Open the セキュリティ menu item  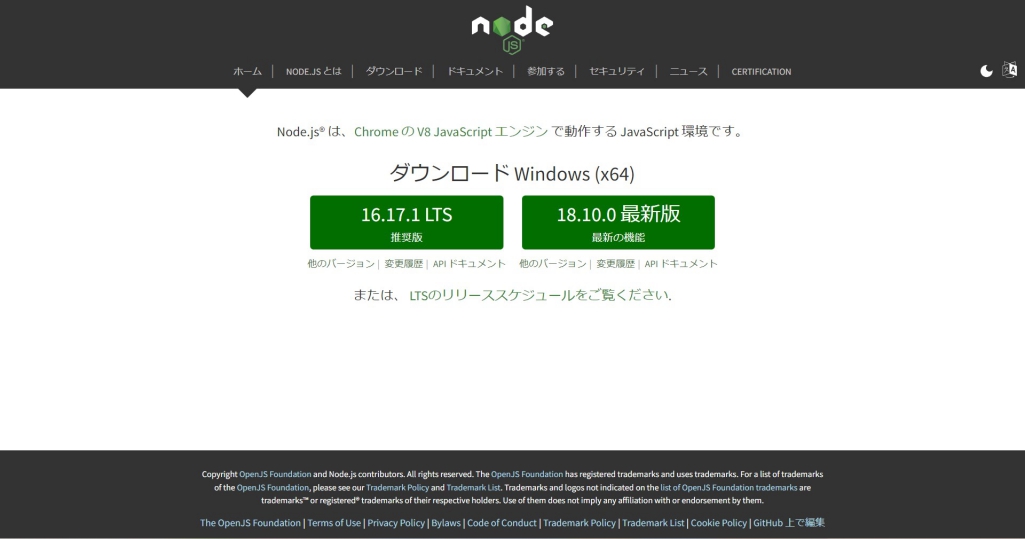(616, 71)
